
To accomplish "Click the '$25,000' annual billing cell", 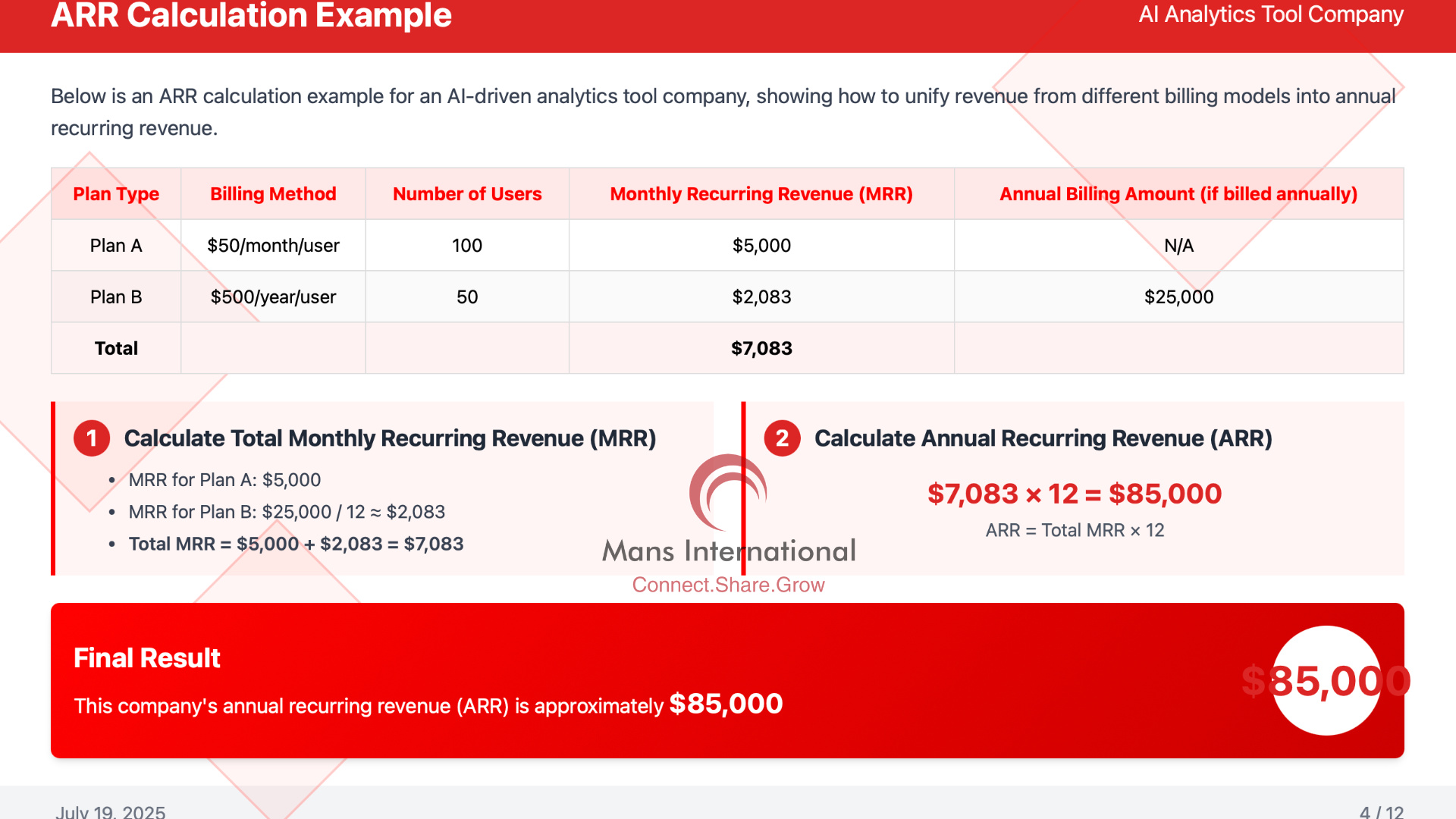I will click(x=1178, y=297).
